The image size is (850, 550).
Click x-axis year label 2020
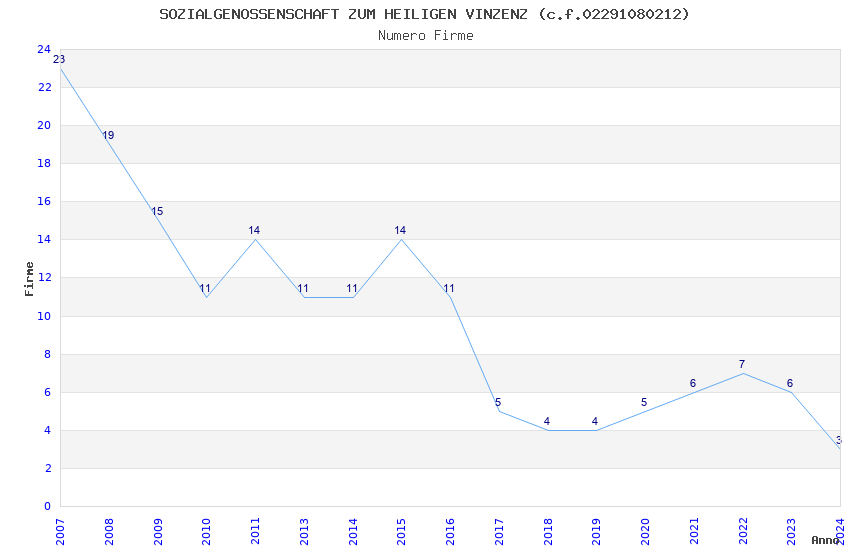tap(645, 532)
